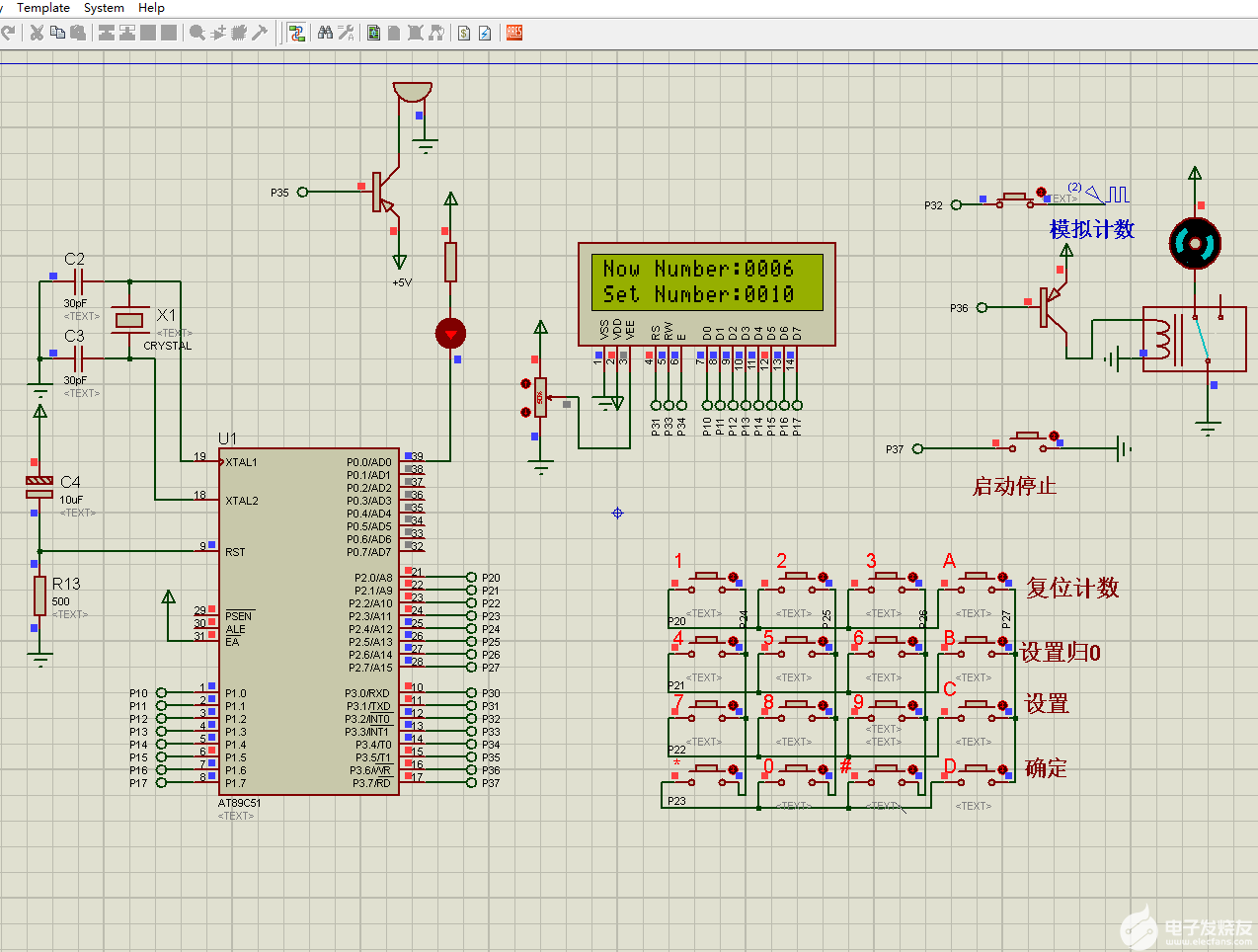Click the potentiometer increase actuator dot
This screenshot has height=952, width=1258.
coord(526,383)
